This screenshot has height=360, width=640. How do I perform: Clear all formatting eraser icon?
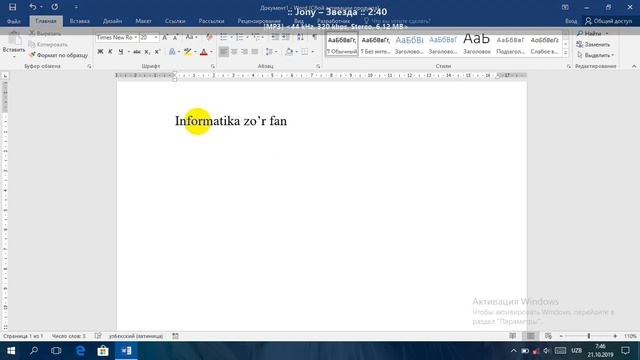[209, 38]
